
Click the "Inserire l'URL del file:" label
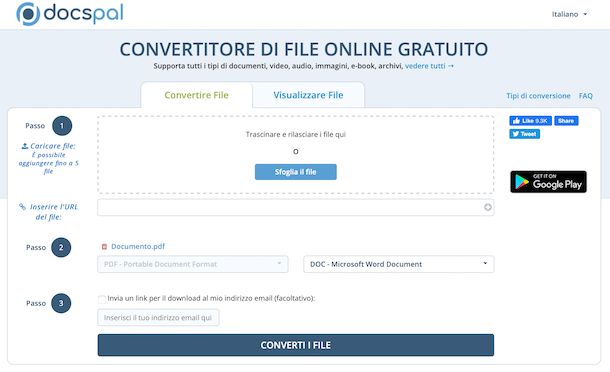coord(54,212)
